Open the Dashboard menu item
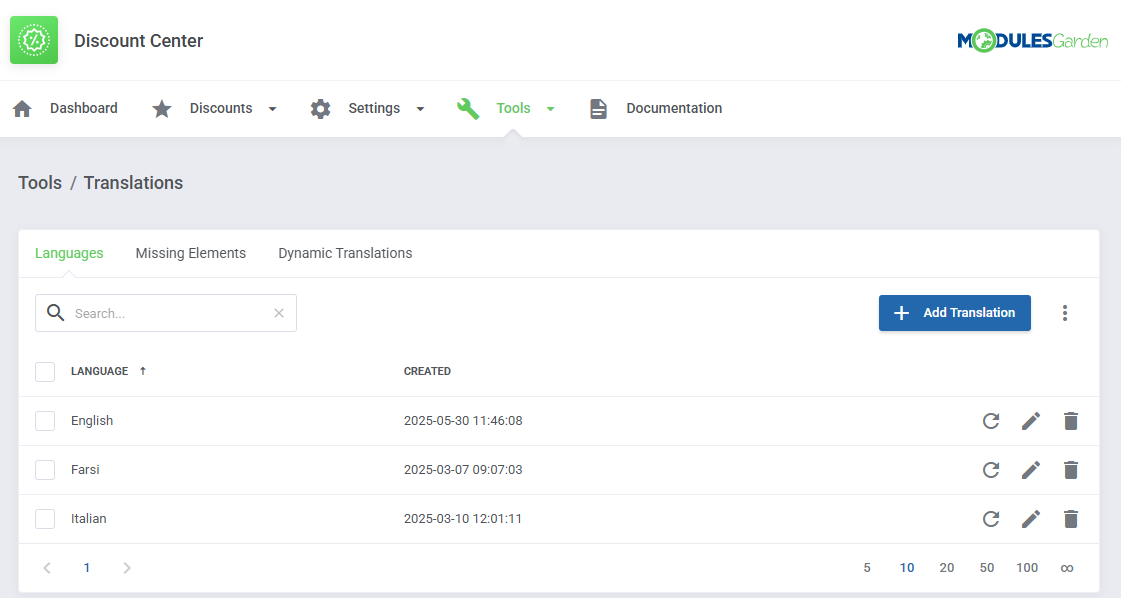 [84, 108]
